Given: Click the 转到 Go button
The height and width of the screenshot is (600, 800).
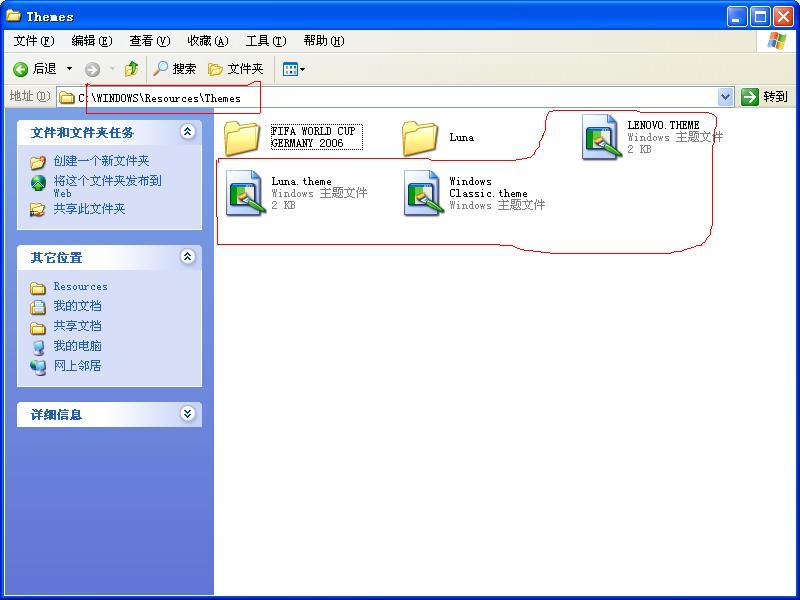Looking at the screenshot, I should 764,96.
